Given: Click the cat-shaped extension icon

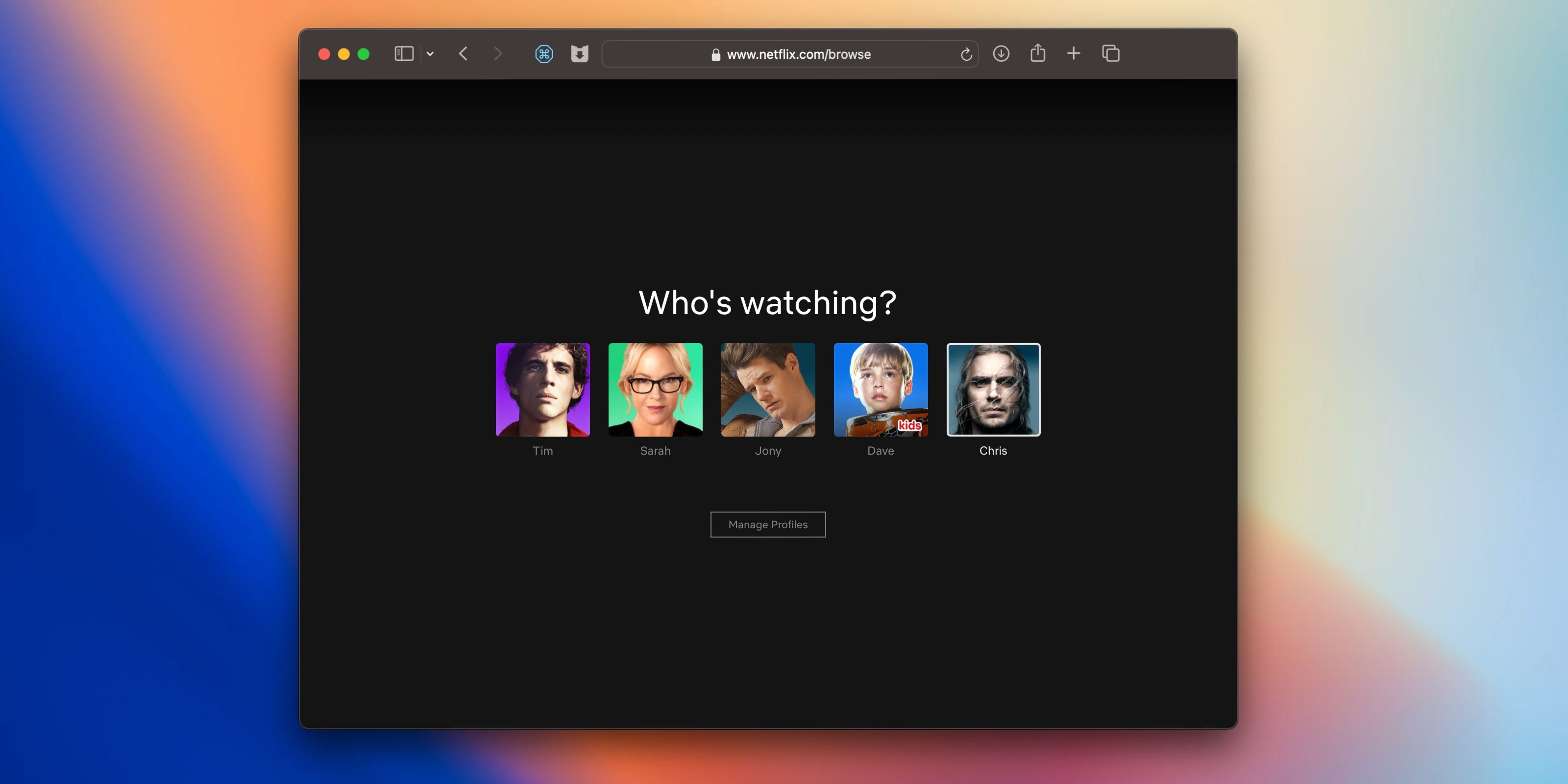Looking at the screenshot, I should coord(580,53).
